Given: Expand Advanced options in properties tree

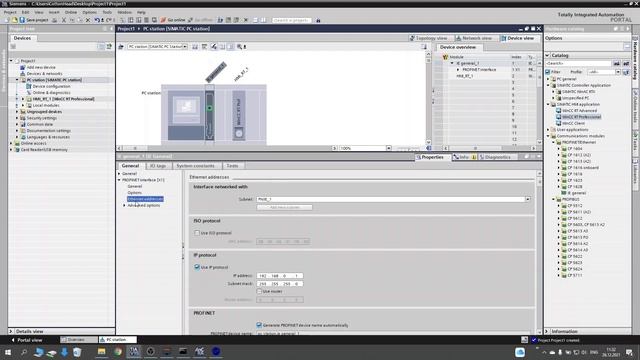Looking at the screenshot, I should click(x=124, y=205).
